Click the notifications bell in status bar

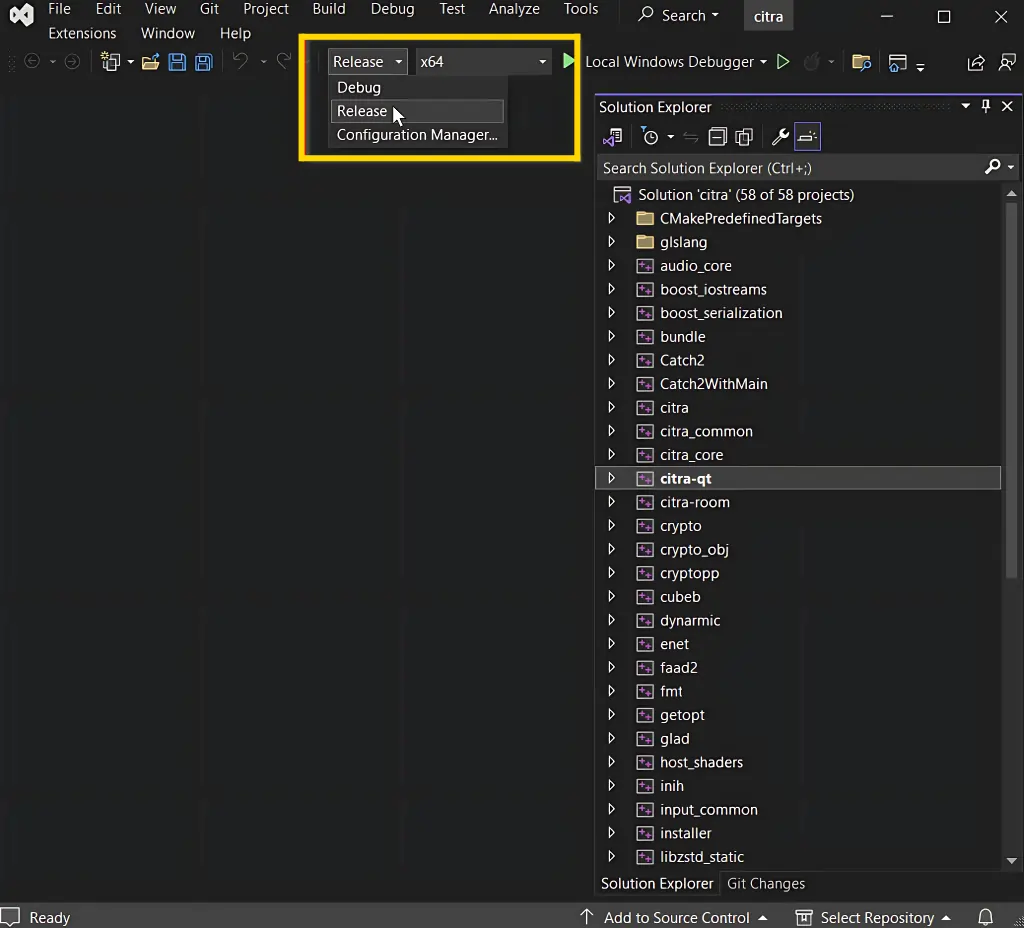[985, 917]
